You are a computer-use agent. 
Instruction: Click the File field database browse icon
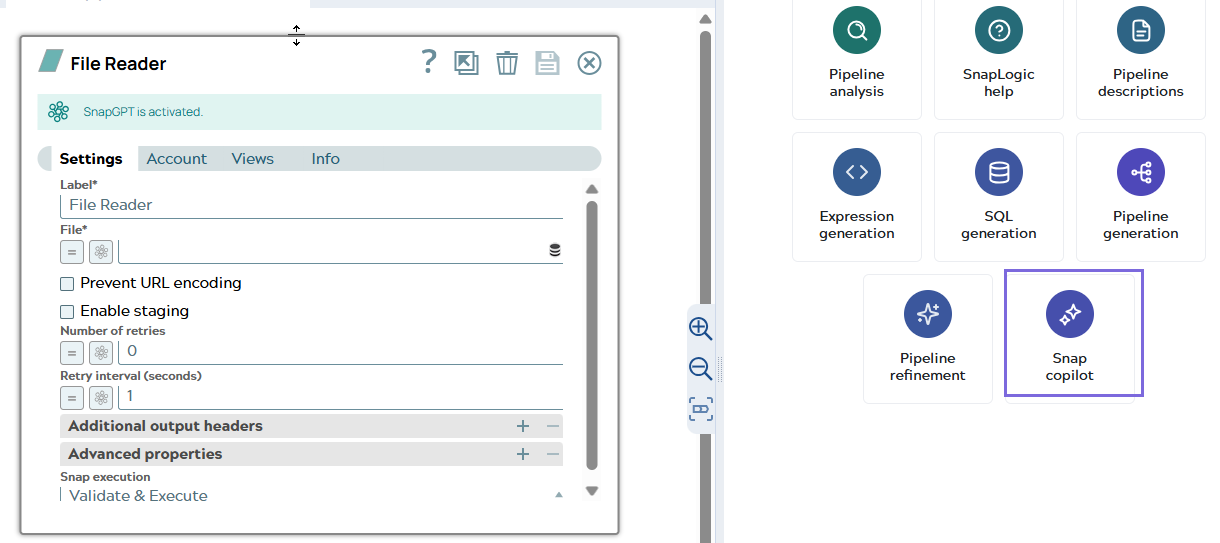click(555, 251)
